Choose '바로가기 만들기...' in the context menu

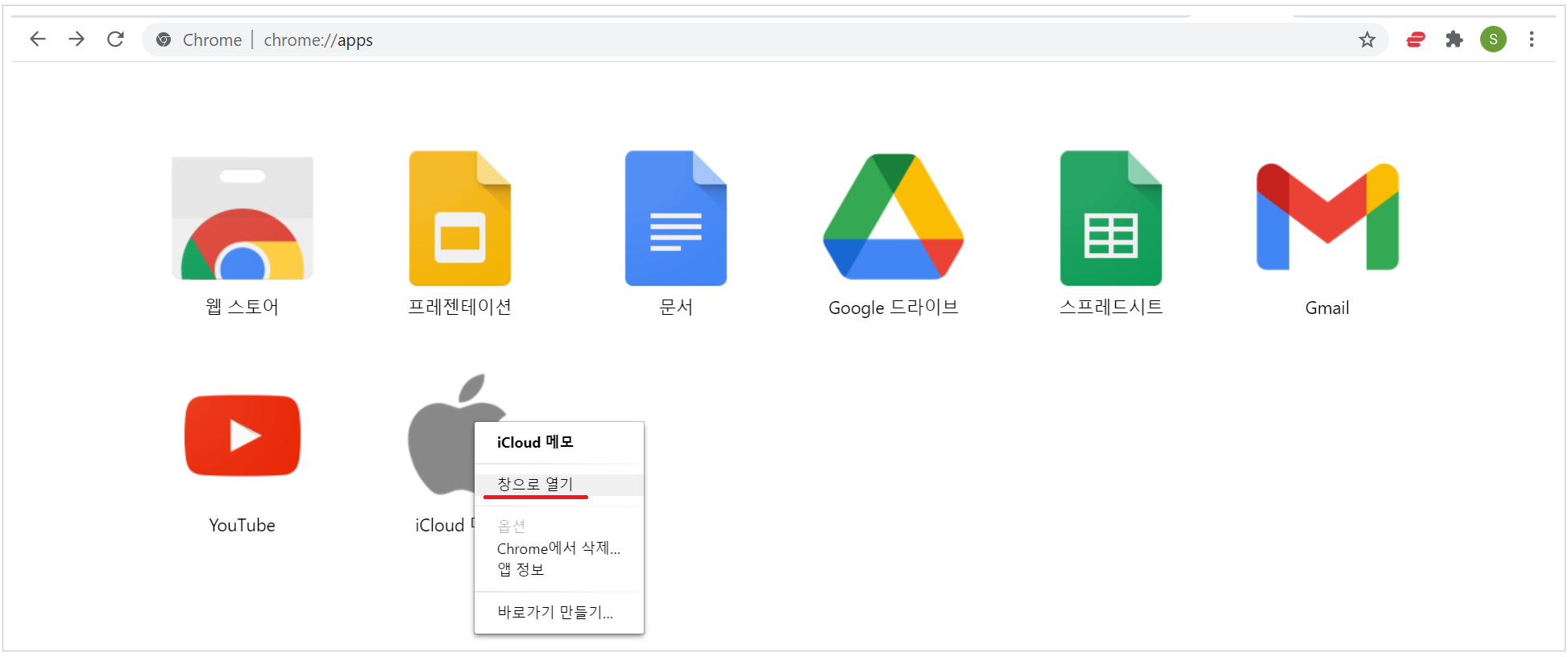[x=559, y=612]
